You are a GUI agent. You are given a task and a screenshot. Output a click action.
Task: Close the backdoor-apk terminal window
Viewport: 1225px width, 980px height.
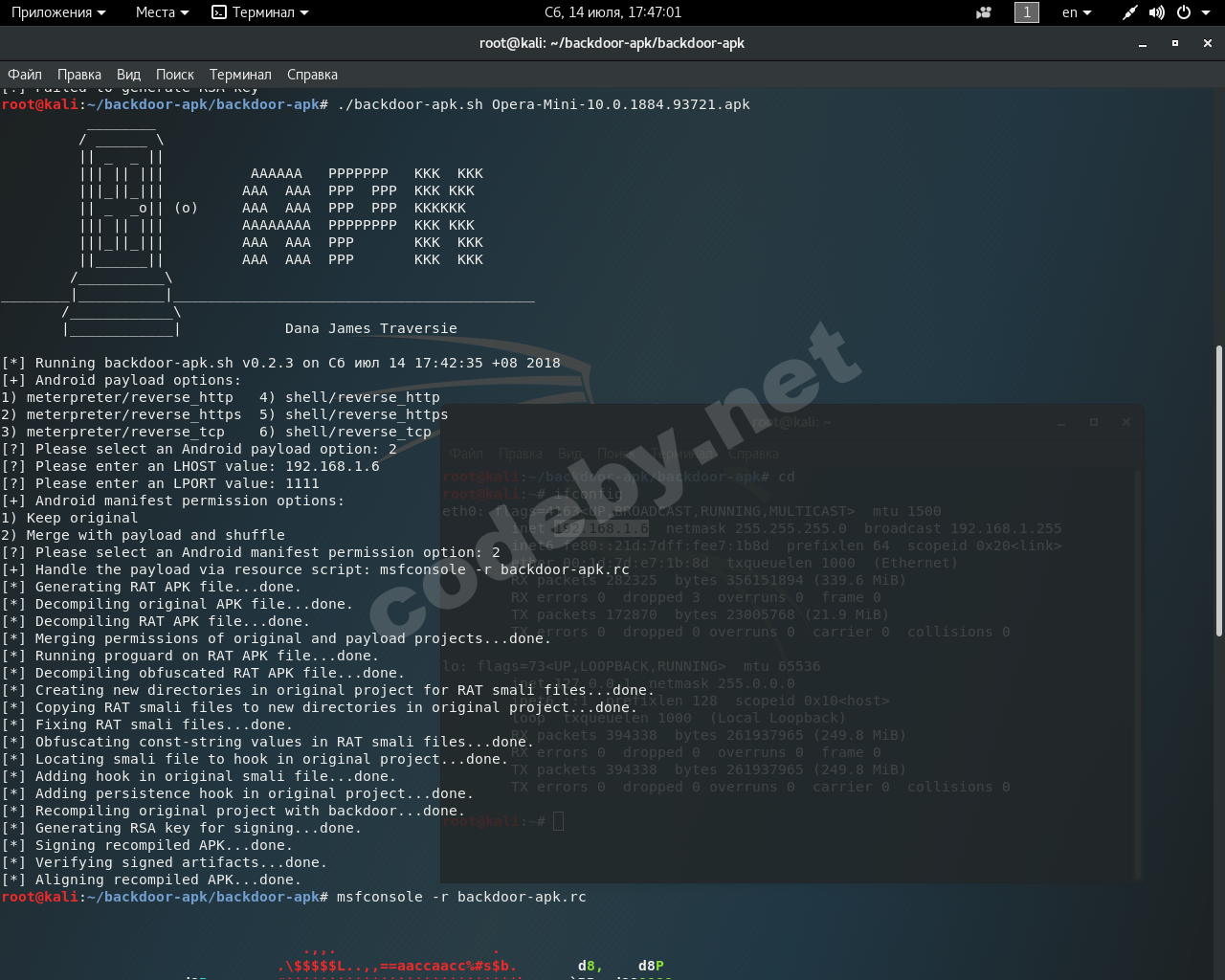[x=1208, y=43]
